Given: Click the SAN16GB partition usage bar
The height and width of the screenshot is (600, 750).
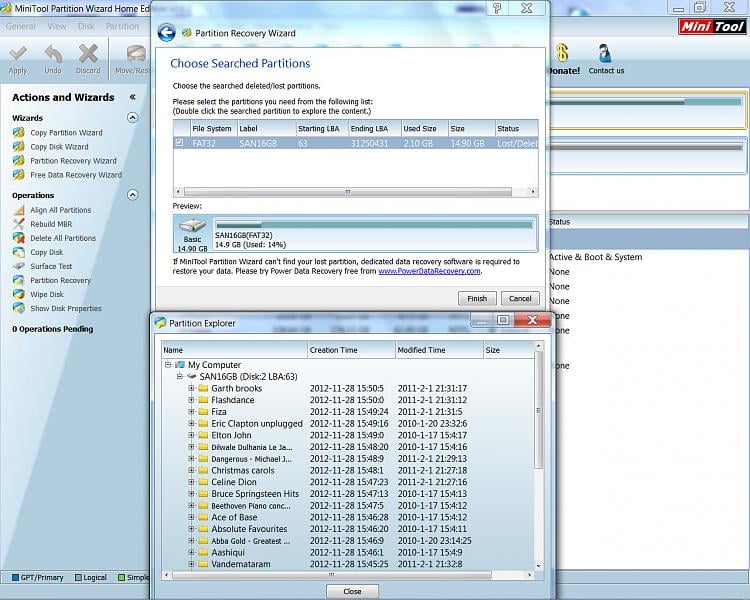Looking at the screenshot, I should (x=374, y=225).
